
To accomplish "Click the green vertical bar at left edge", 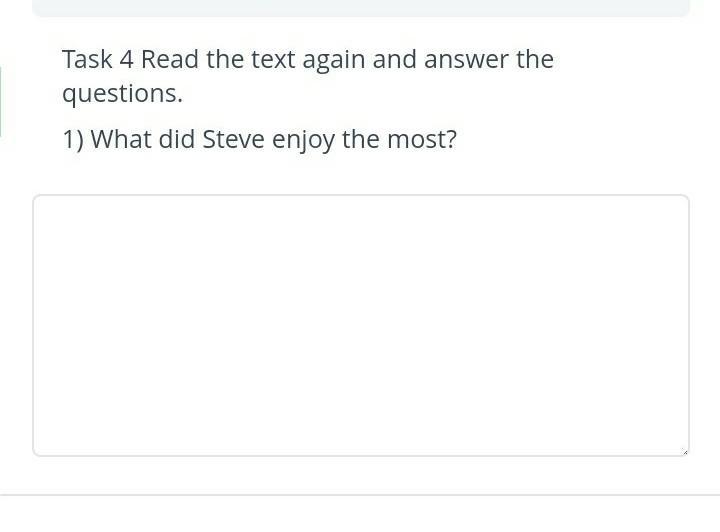I will pyautogui.click(x=0, y=101).
